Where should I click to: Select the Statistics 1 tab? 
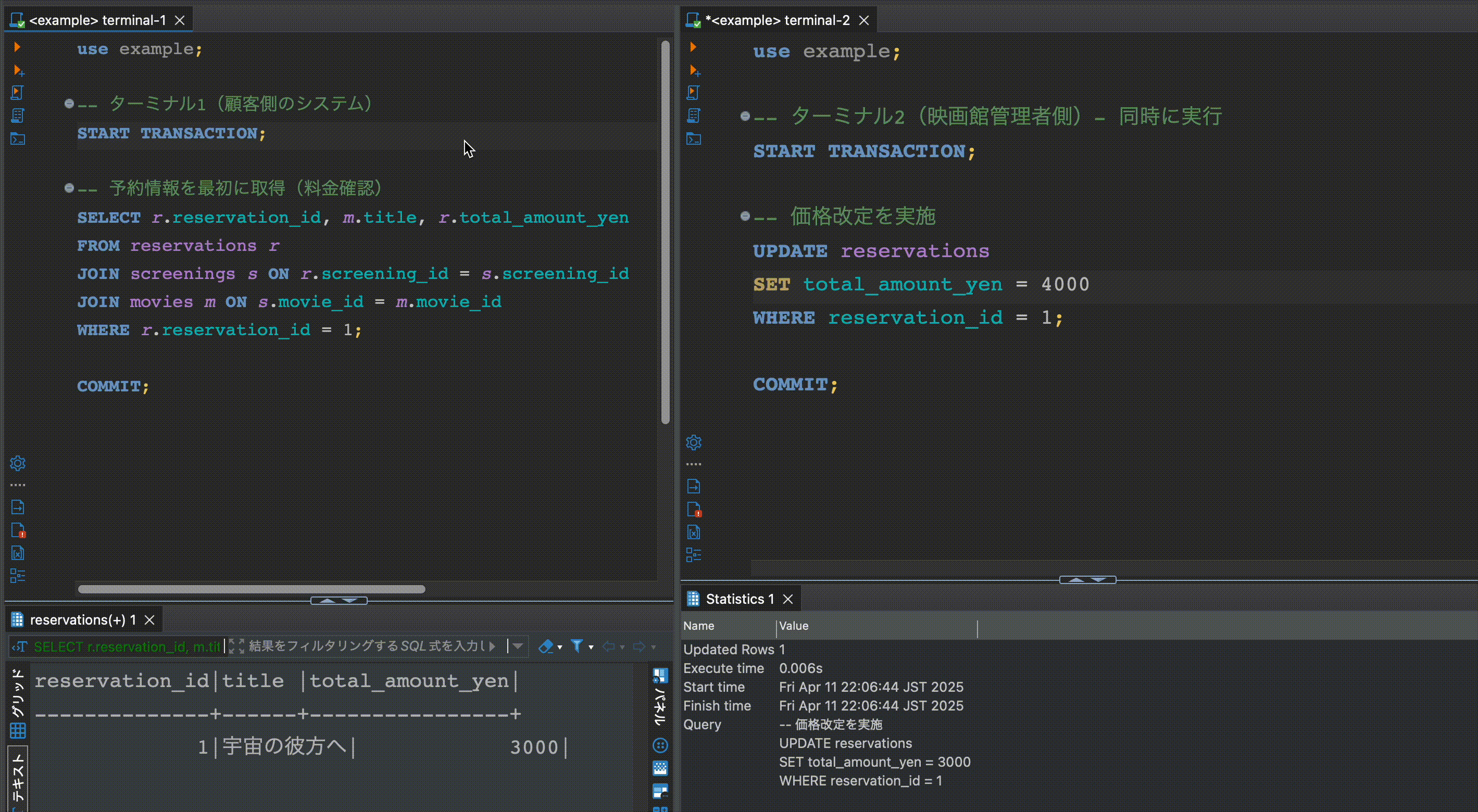(739, 599)
